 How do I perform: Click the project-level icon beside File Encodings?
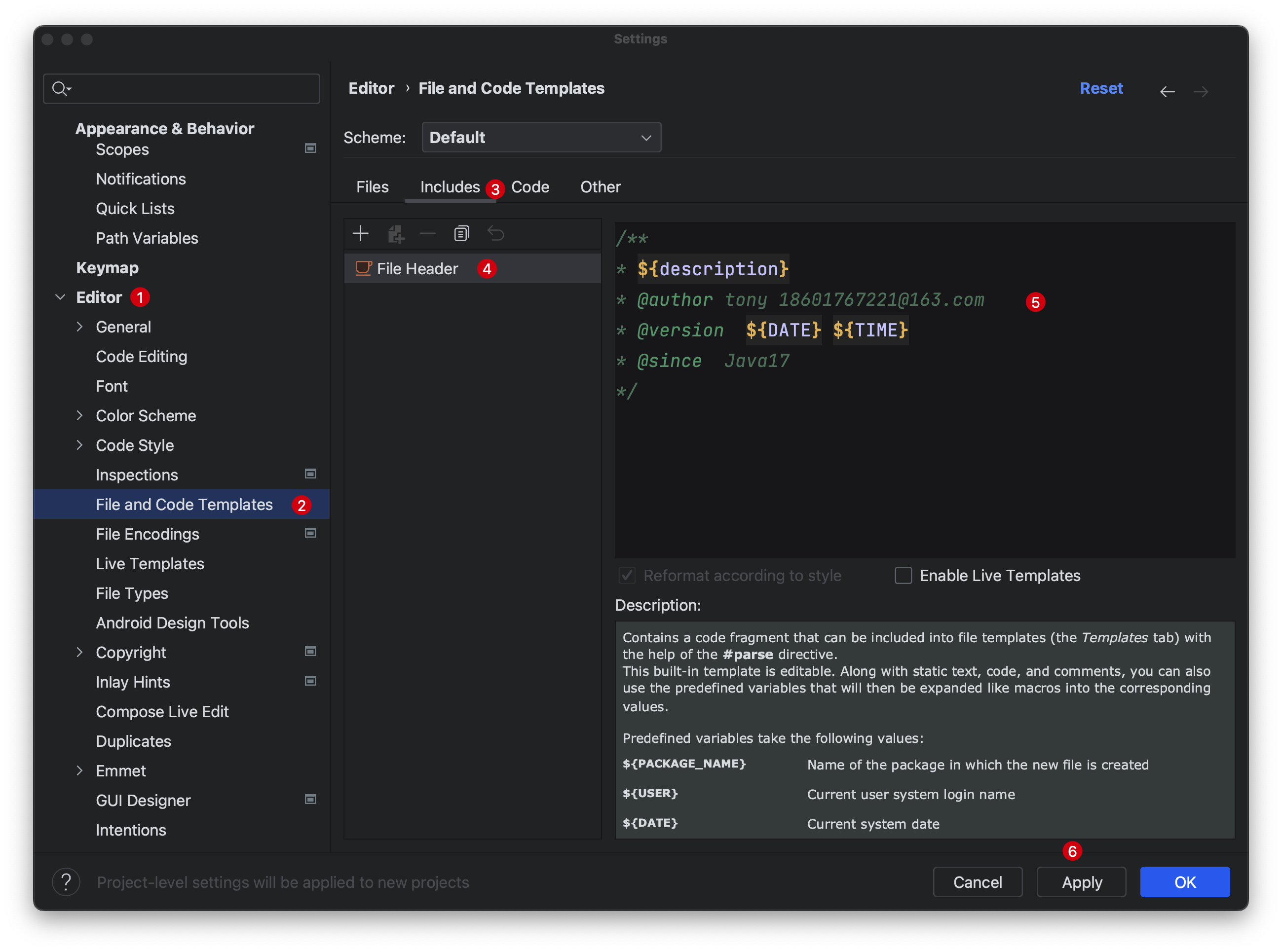(x=310, y=533)
